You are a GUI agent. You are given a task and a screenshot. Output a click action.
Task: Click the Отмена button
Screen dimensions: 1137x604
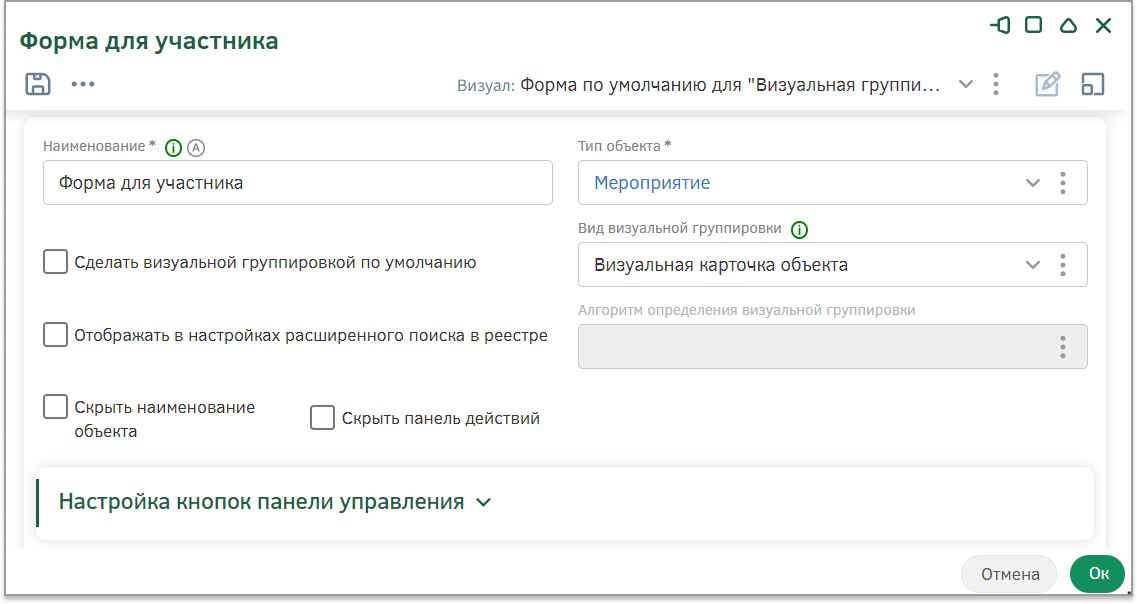tap(1010, 574)
